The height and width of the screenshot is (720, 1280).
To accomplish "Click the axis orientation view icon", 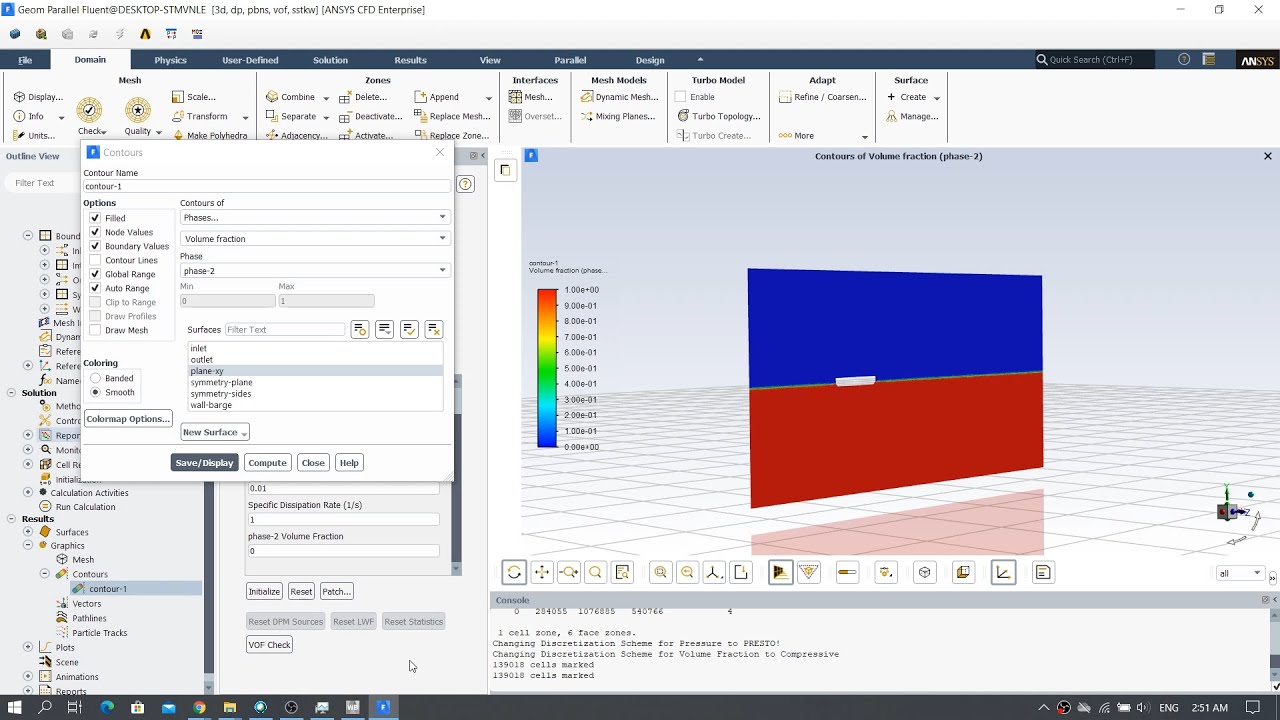I will (x=714, y=572).
